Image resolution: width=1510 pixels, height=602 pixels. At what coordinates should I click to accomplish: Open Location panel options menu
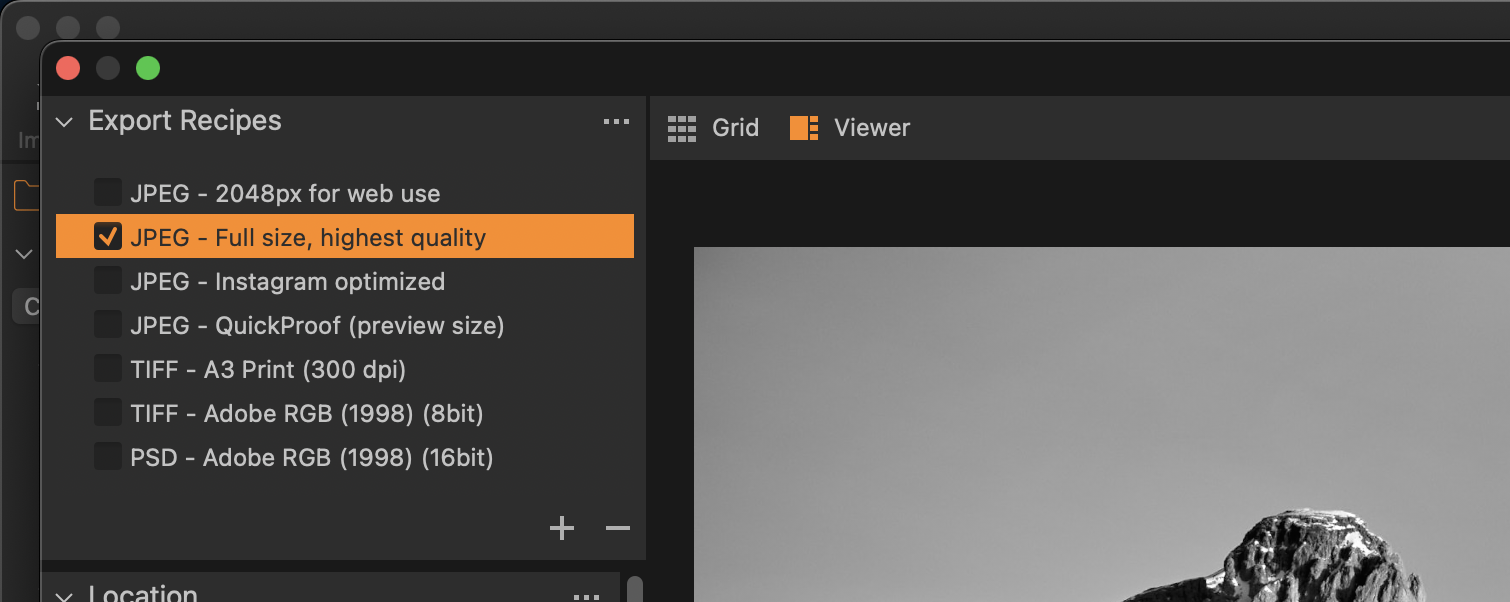586,596
